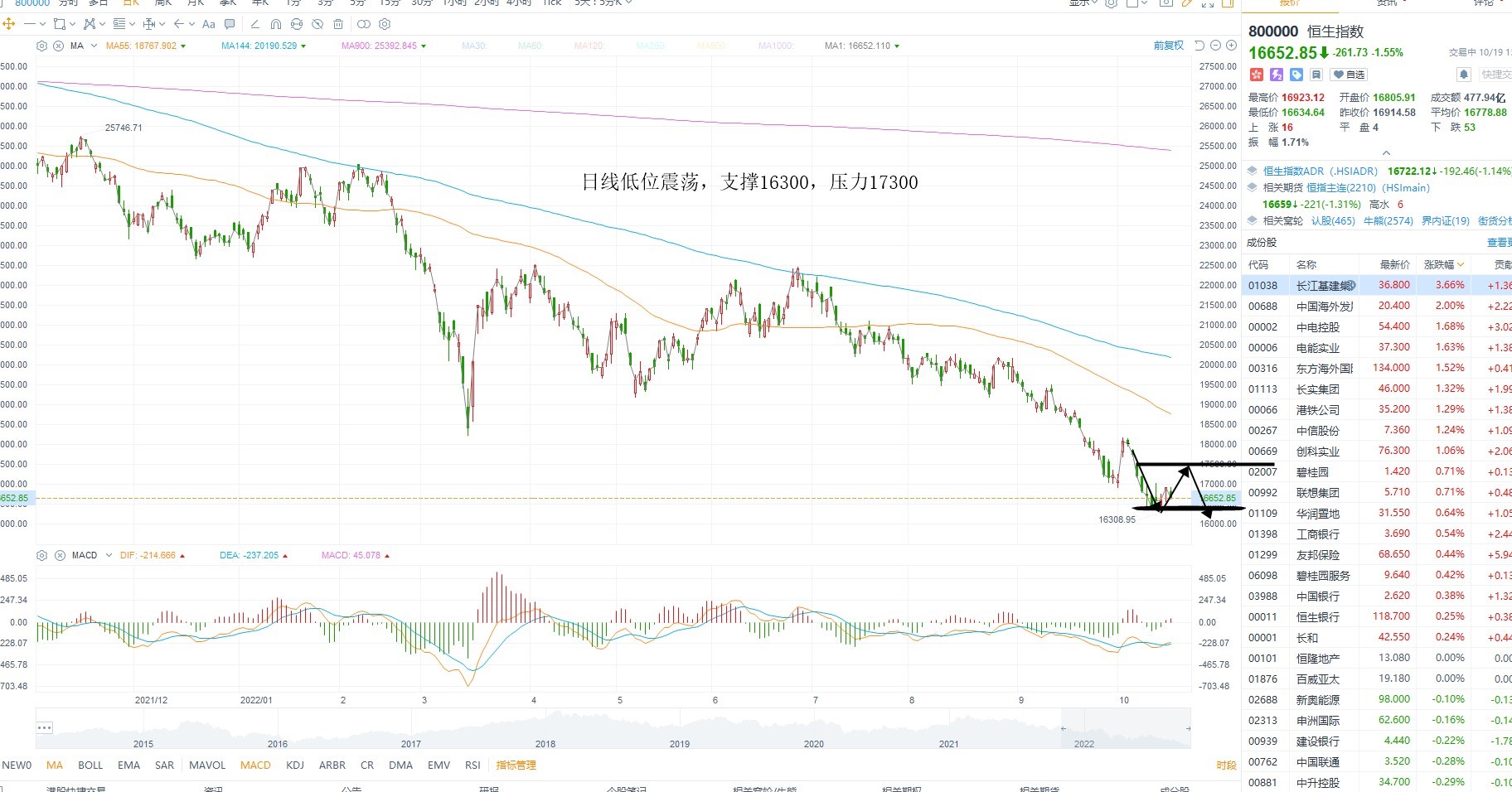Toggle the faded MA250 line
Viewport: 1512px width, 792px height.
[x=652, y=46]
